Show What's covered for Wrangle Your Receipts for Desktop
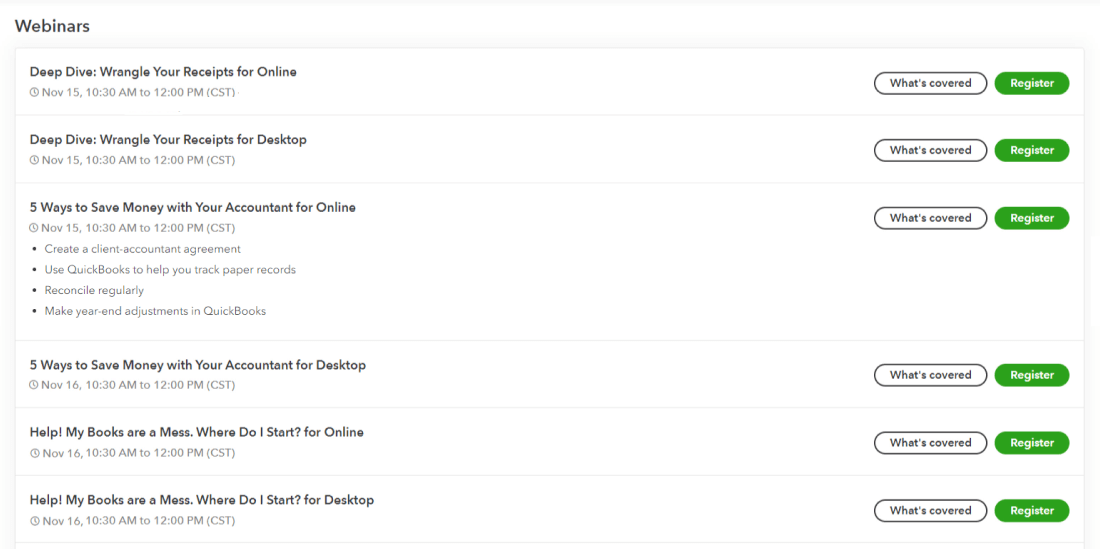This screenshot has width=1100, height=549. click(x=930, y=150)
